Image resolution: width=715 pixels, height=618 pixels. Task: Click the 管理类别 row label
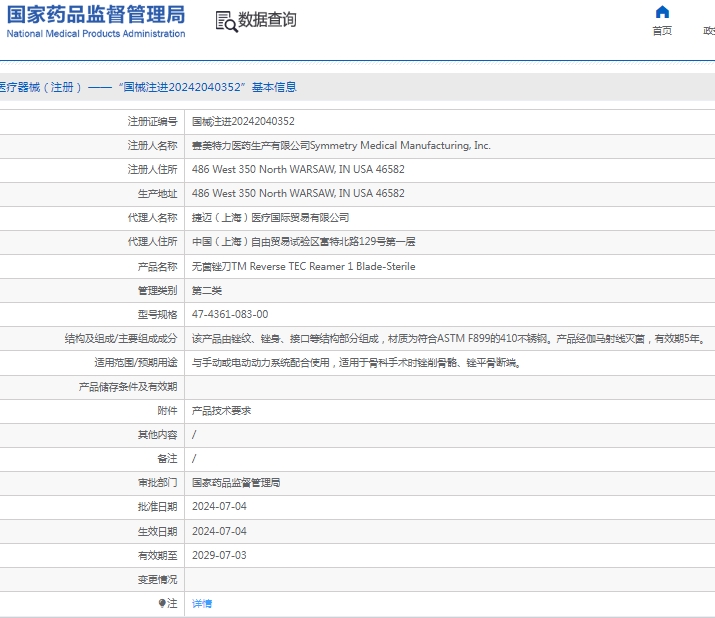[x=157, y=291]
